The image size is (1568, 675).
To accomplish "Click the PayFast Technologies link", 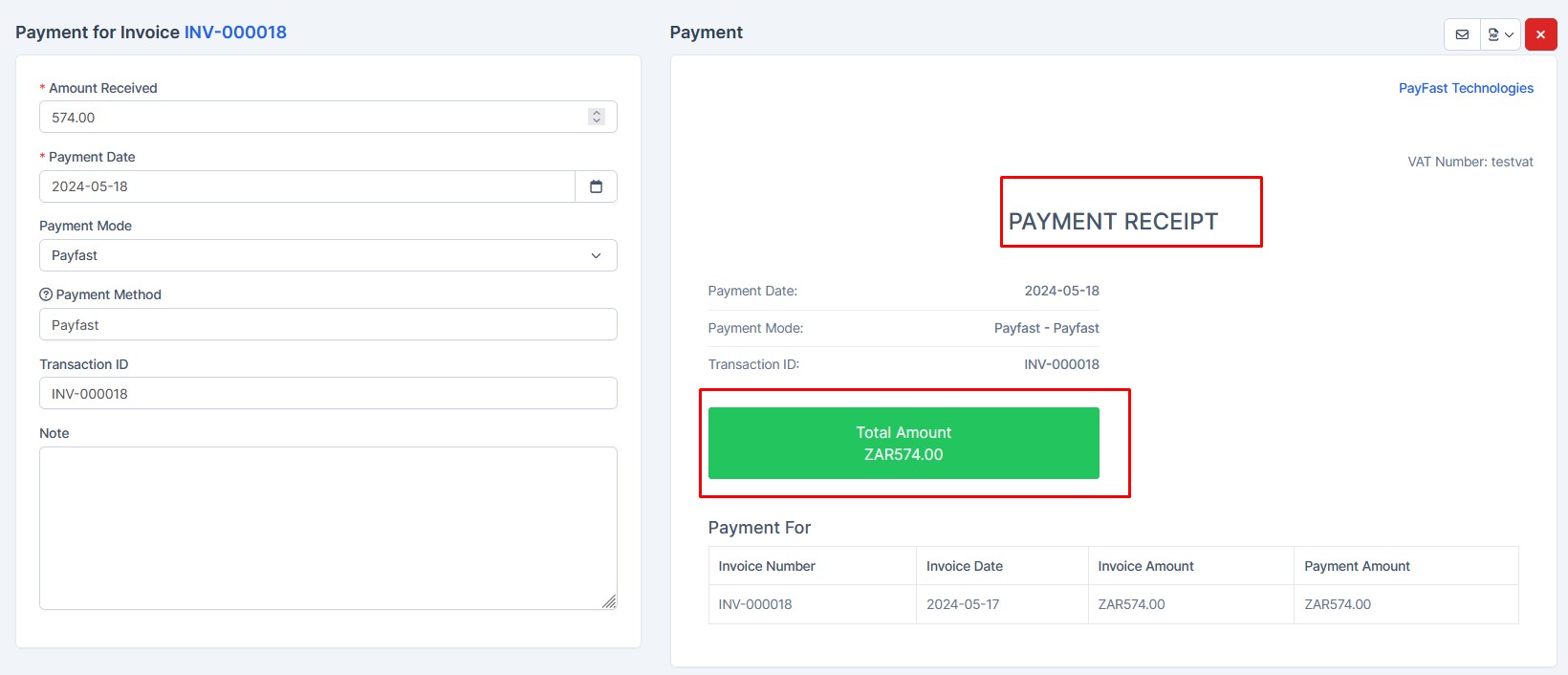I will 1466,88.
